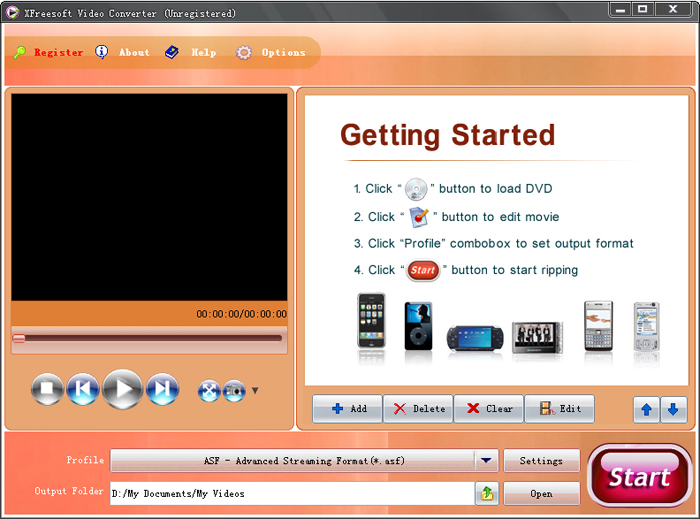Jump to next with the forward button
Viewport: 700px width, 519px height.
[162, 389]
